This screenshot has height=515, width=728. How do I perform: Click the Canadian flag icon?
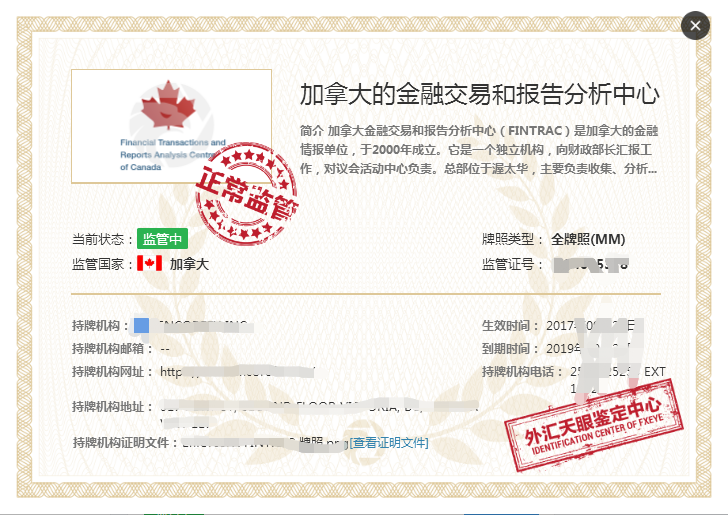coord(149,264)
